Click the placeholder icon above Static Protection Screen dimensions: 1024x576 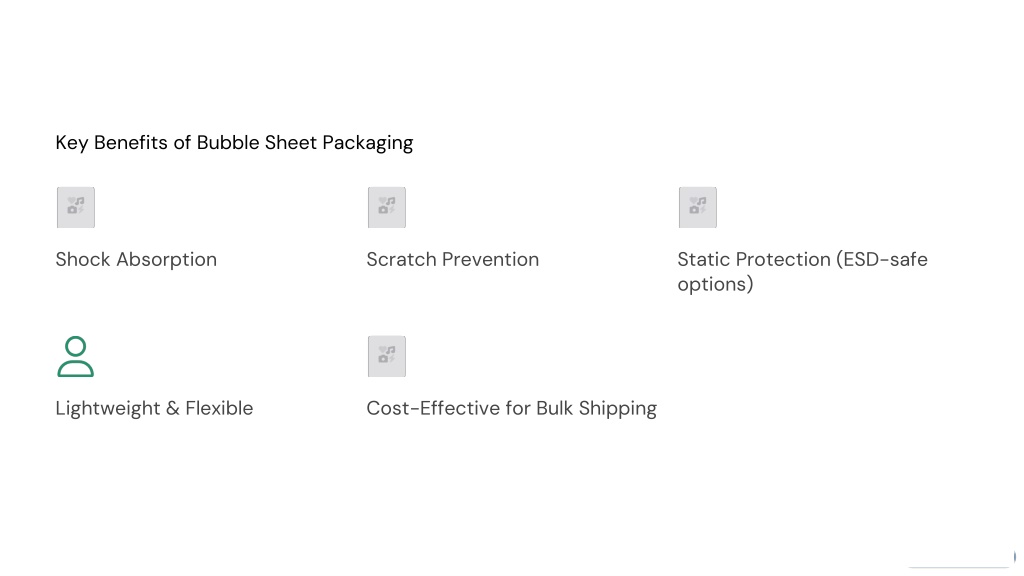pos(697,208)
